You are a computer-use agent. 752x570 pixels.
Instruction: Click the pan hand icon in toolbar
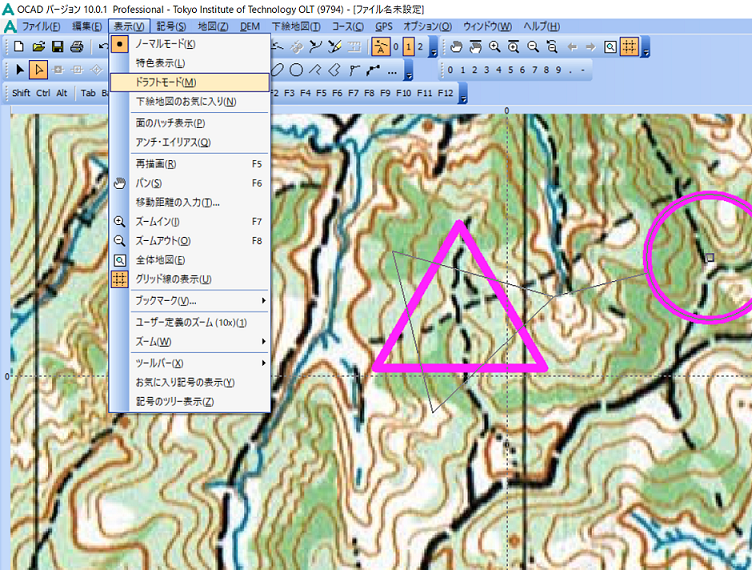click(456, 47)
